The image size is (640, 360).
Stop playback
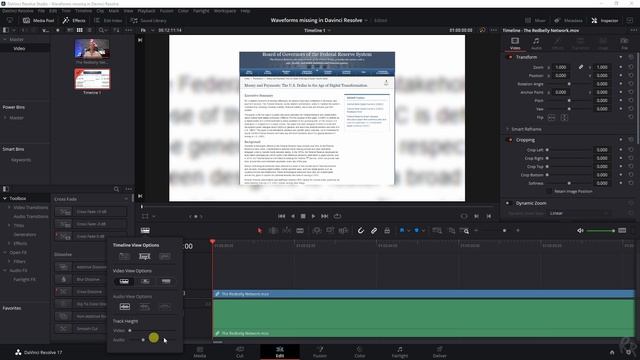(x=303, y=216)
